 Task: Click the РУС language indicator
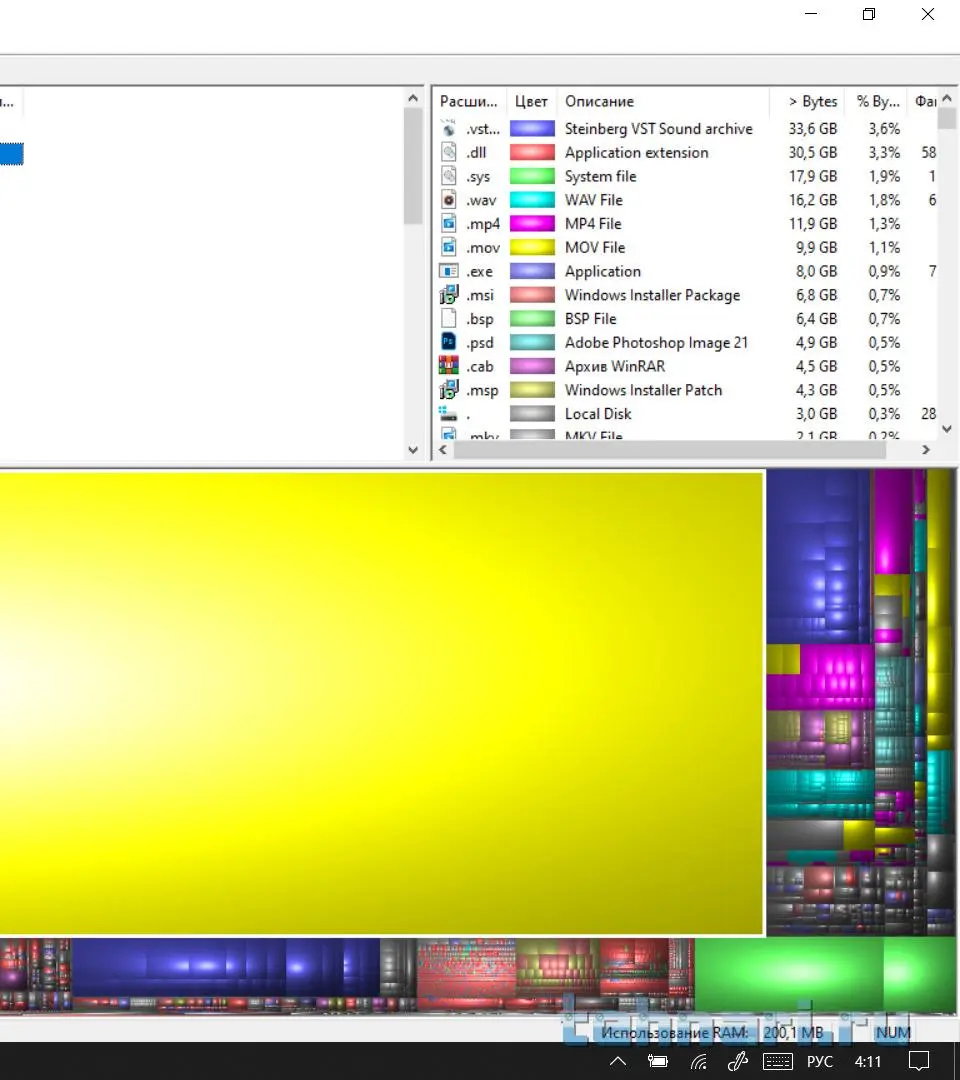(820, 1061)
